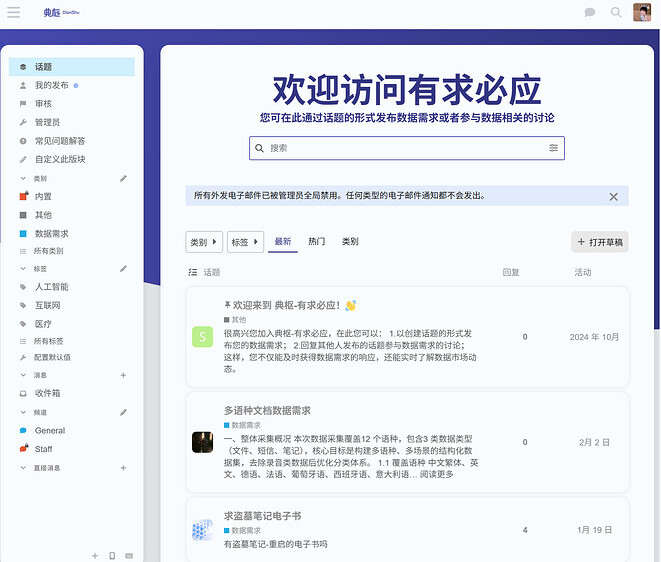Open search filter options icon in search bar
The width and height of the screenshot is (661, 562).
click(x=553, y=148)
